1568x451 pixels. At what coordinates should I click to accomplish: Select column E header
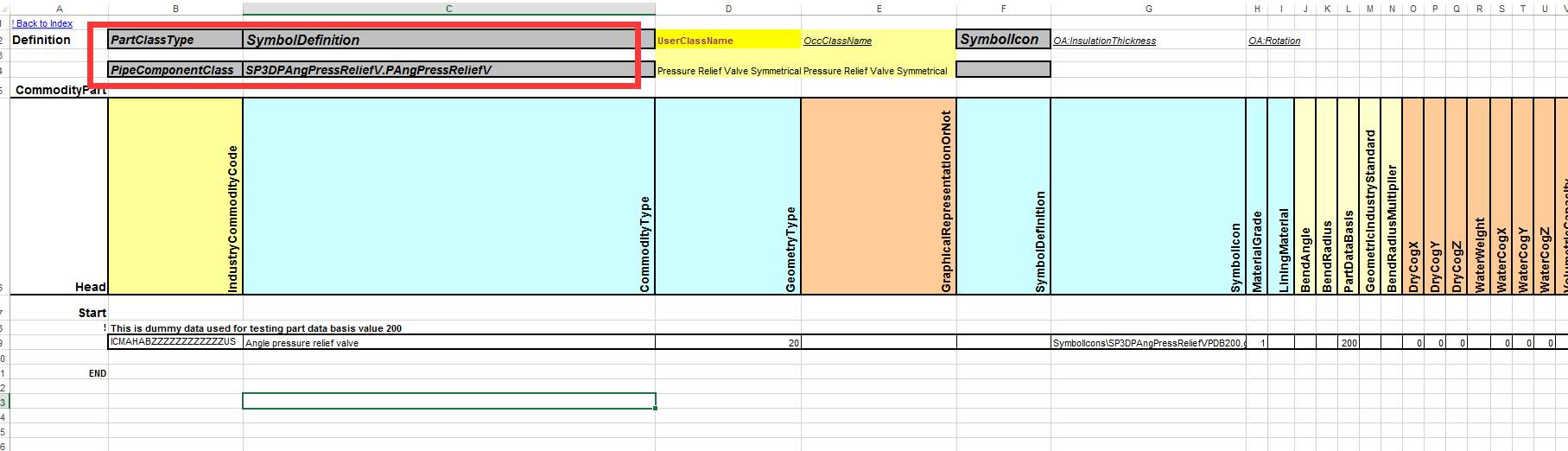(879, 9)
